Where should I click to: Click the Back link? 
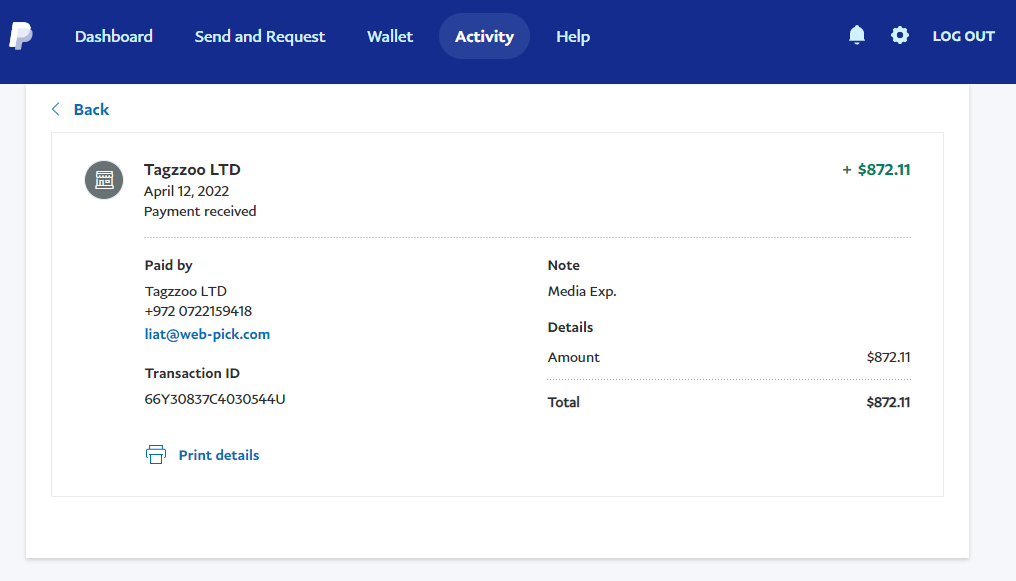pos(91,109)
